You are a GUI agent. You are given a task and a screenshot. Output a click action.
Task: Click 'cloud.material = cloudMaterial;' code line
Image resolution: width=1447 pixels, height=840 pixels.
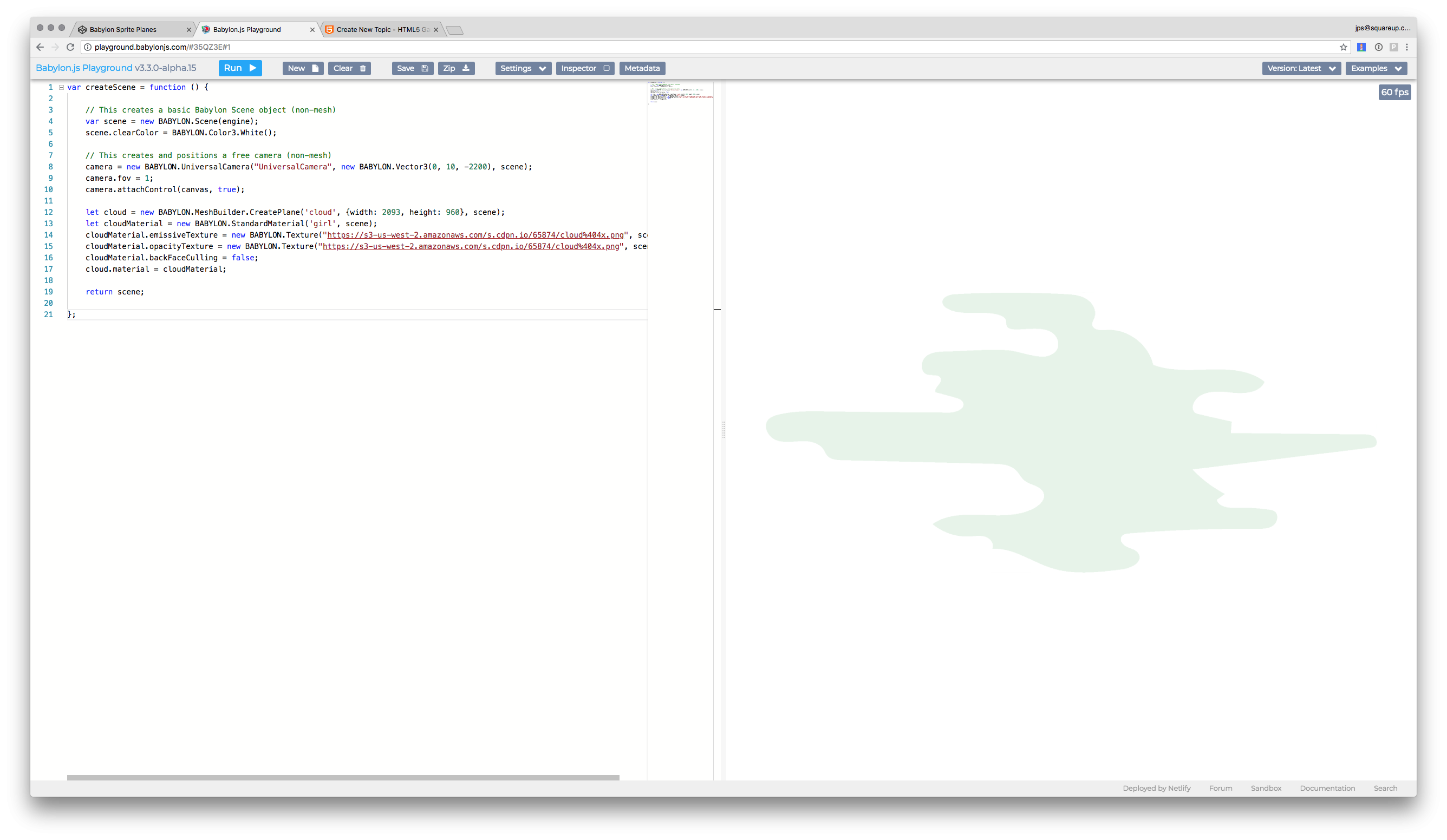(x=155, y=269)
